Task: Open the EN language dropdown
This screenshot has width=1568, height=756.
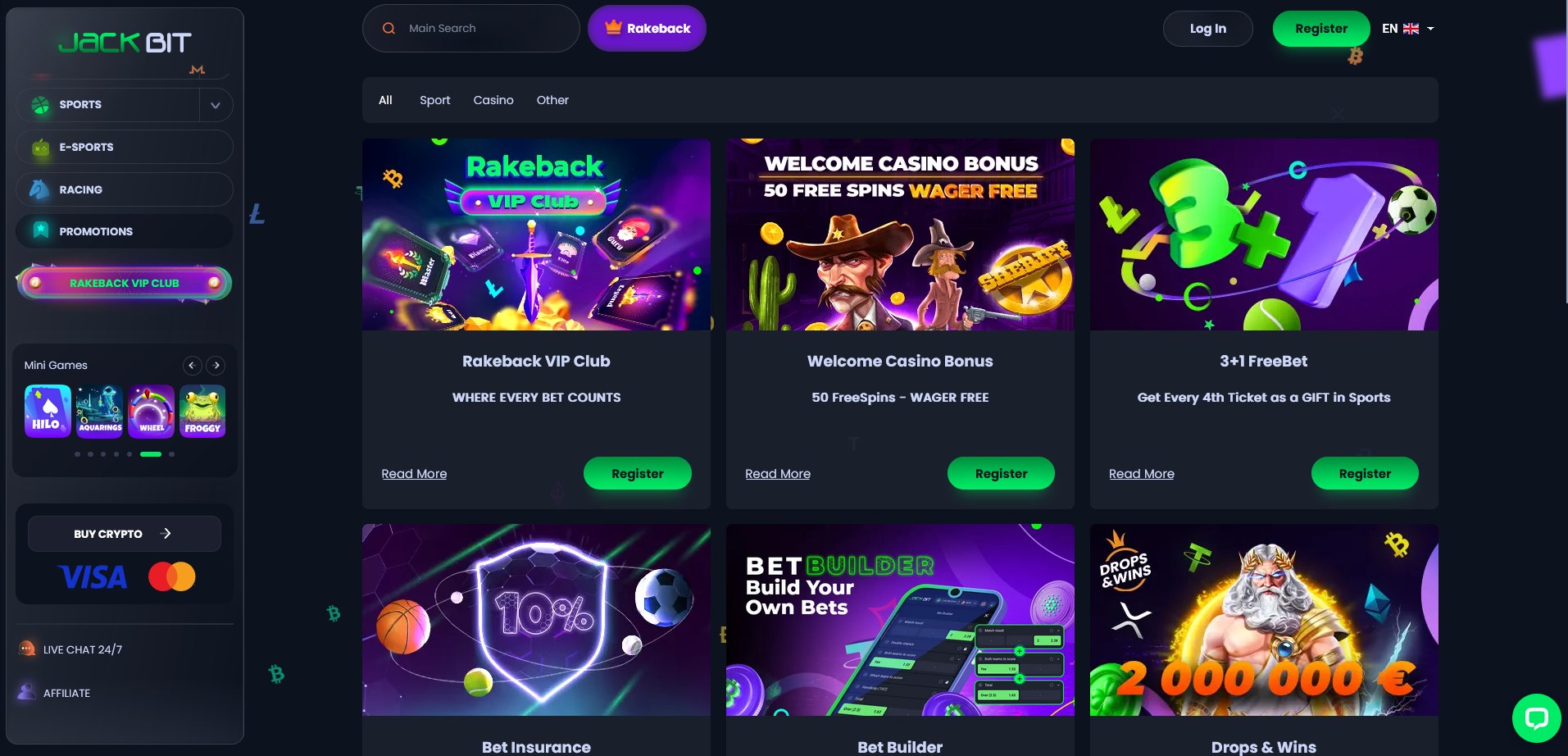Action: point(1407,28)
